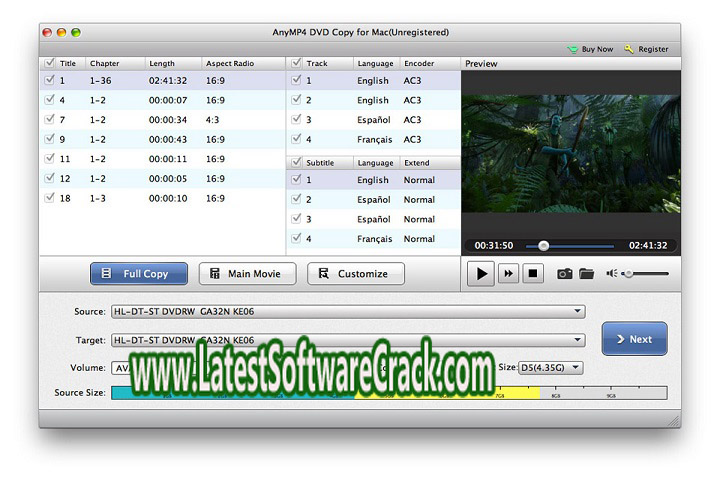The image size is (720, 480).
Task: Toggle the Français subtitle 4 checkbox
Action: click(x=295, y=239)
